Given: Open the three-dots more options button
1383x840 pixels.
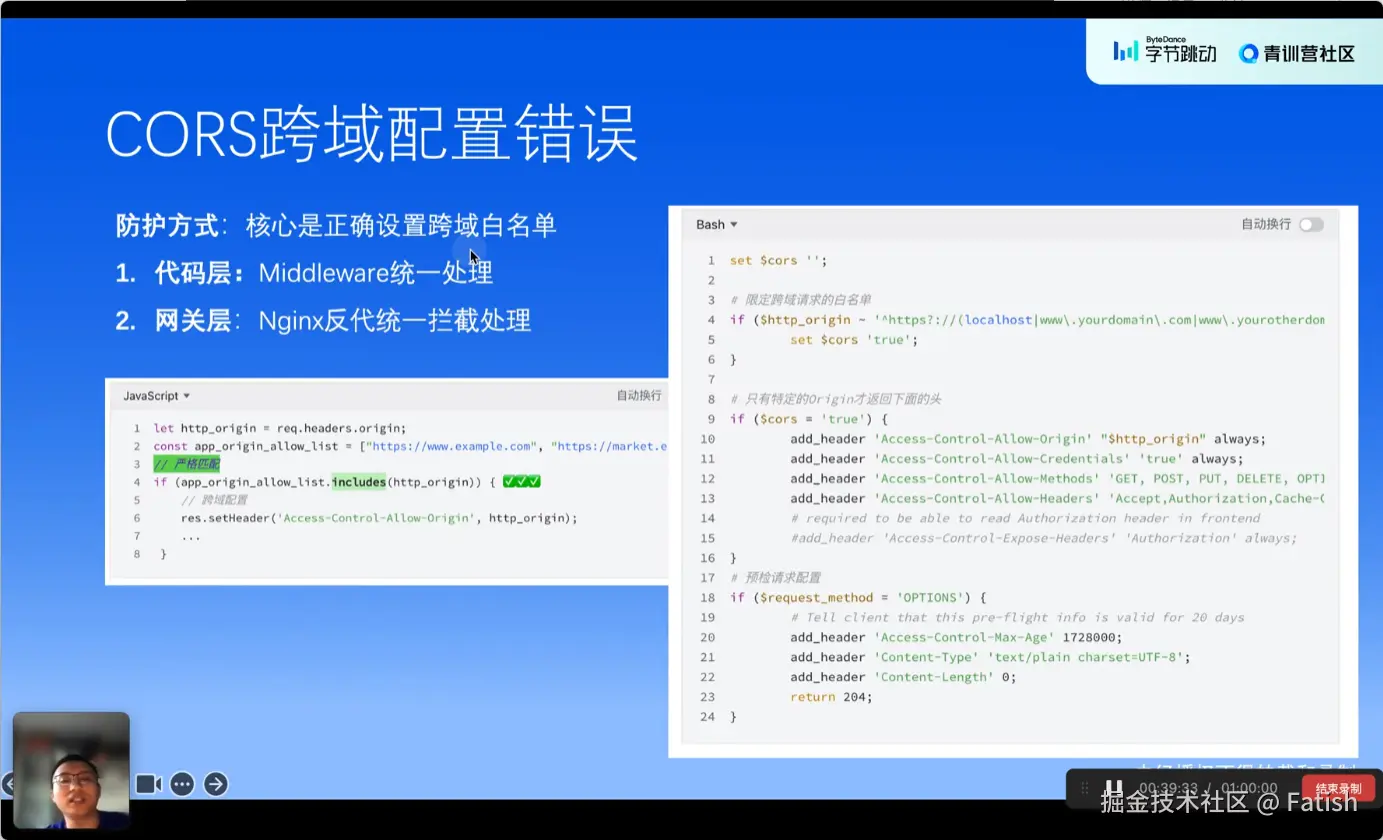Looking at the screenshot, I should 182,784.
